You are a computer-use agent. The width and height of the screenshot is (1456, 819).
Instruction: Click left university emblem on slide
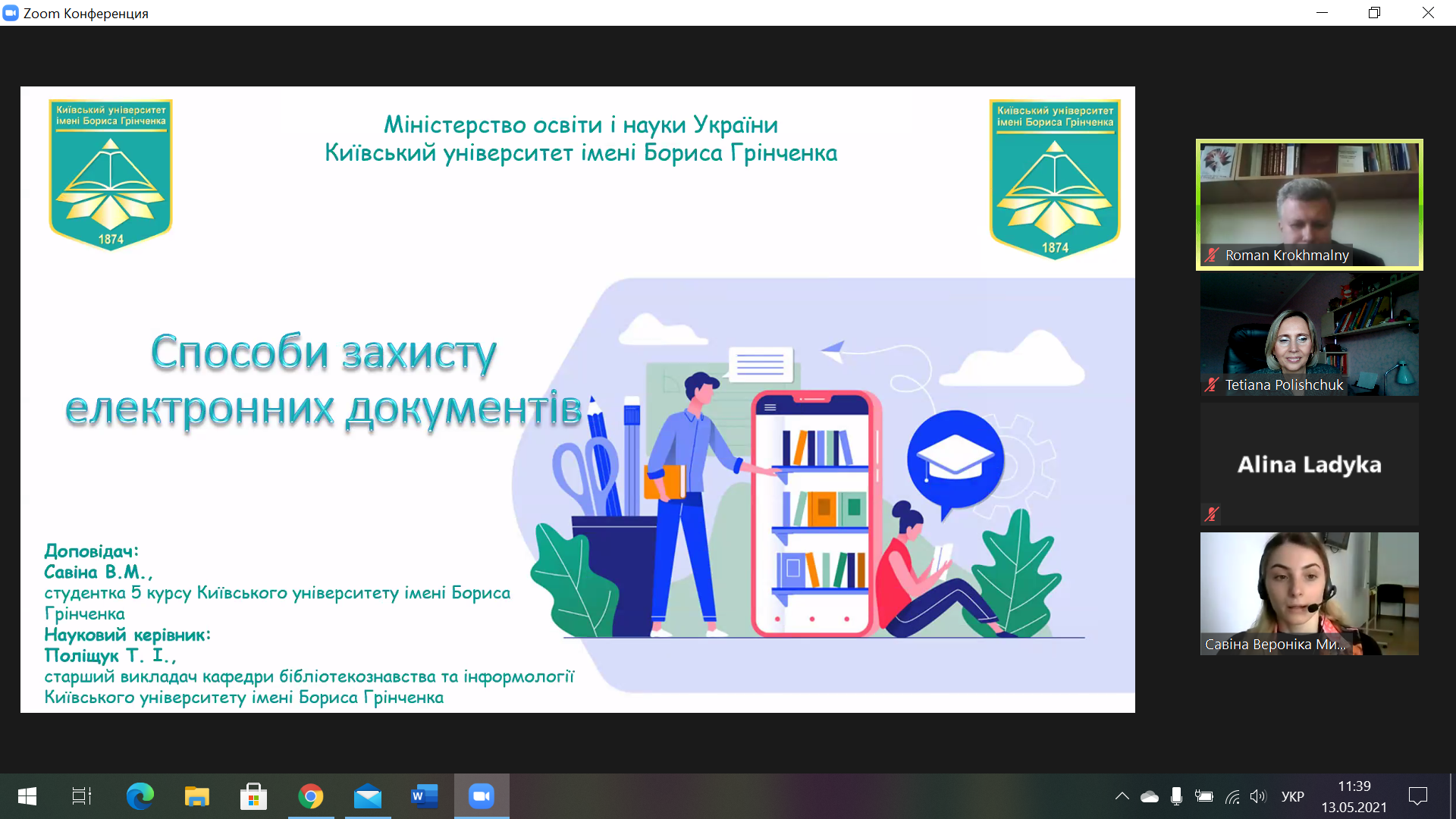coord(111,174)
